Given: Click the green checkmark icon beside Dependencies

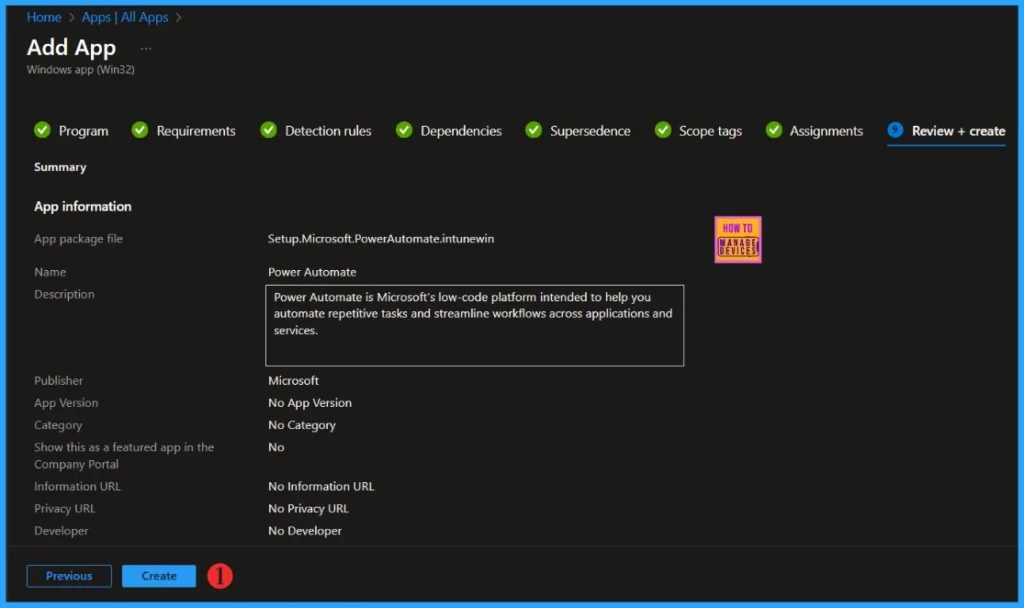Looking at the screenshot, I should tap(404, 130).
